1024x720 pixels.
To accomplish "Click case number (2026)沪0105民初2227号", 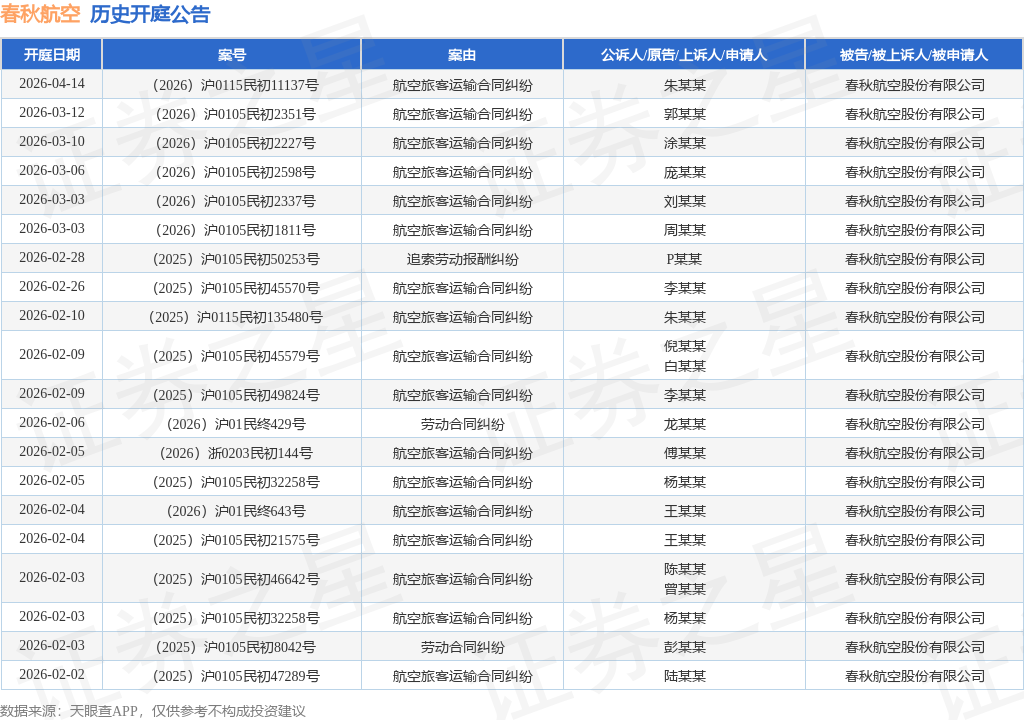I will point(235,143).
